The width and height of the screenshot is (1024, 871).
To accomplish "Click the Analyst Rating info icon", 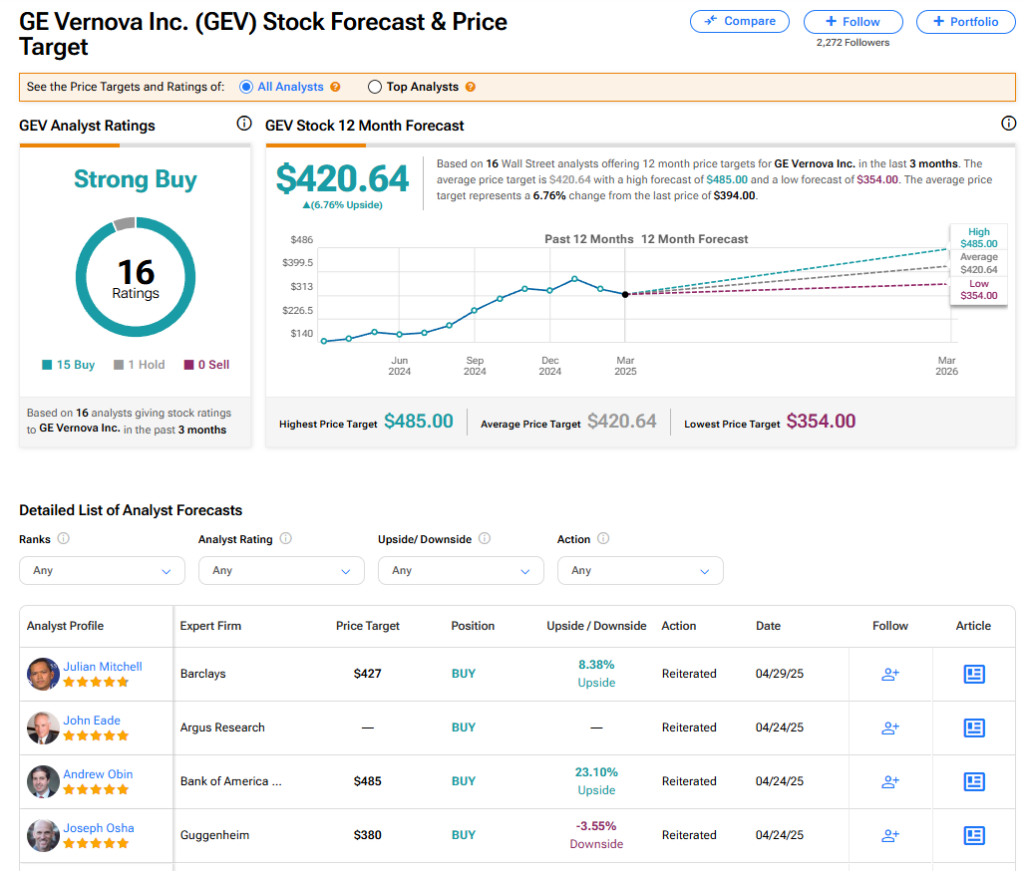I will 285,538.
